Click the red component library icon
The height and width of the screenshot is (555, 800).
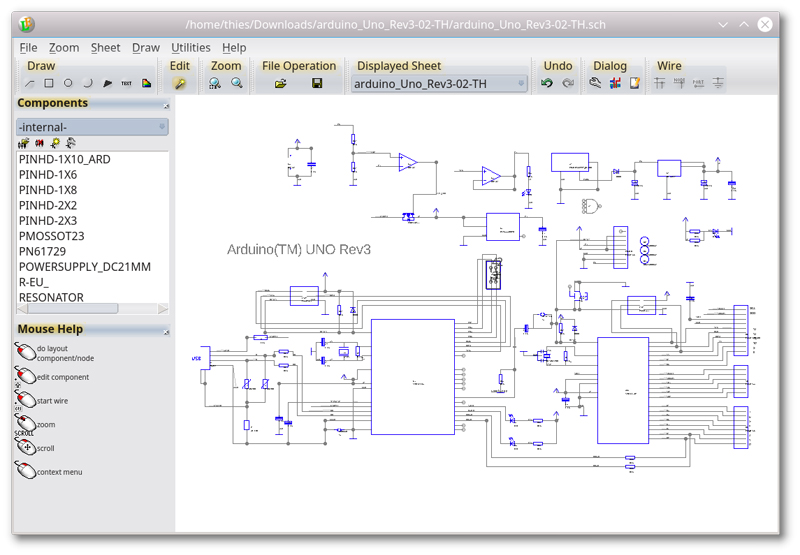(x=39, y=143)
